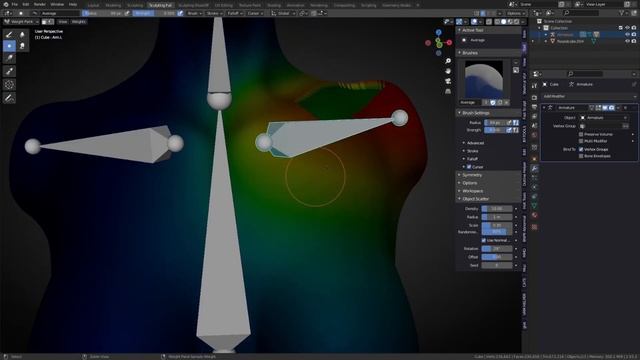Open the Window menu

coord(57,4)
